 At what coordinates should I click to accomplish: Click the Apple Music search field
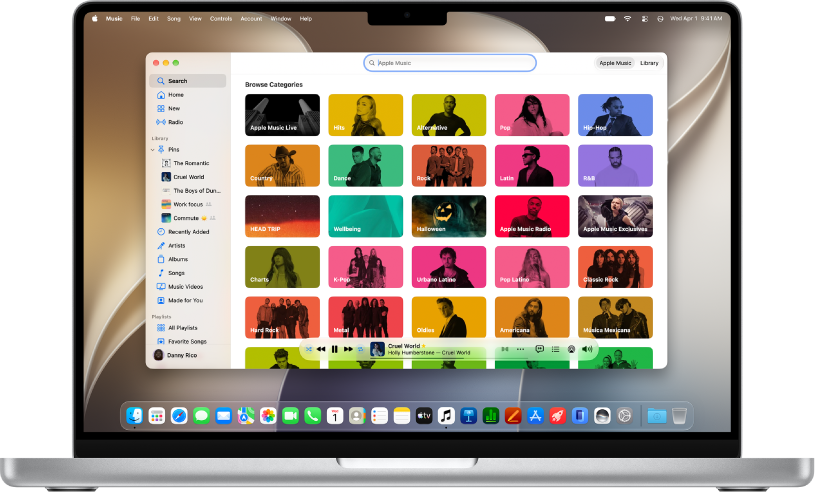coord(450,63)
